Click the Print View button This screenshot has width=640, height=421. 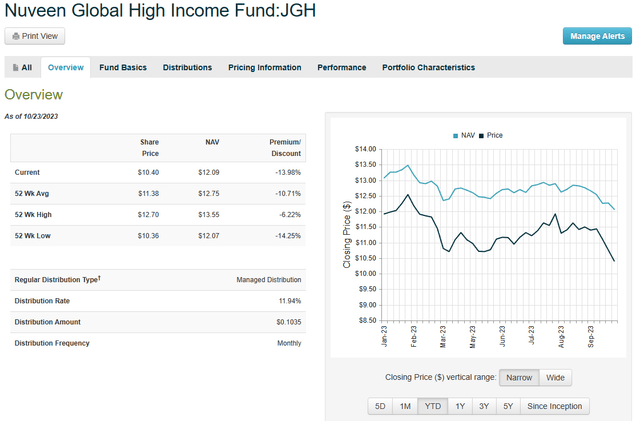tap(34, 36)
